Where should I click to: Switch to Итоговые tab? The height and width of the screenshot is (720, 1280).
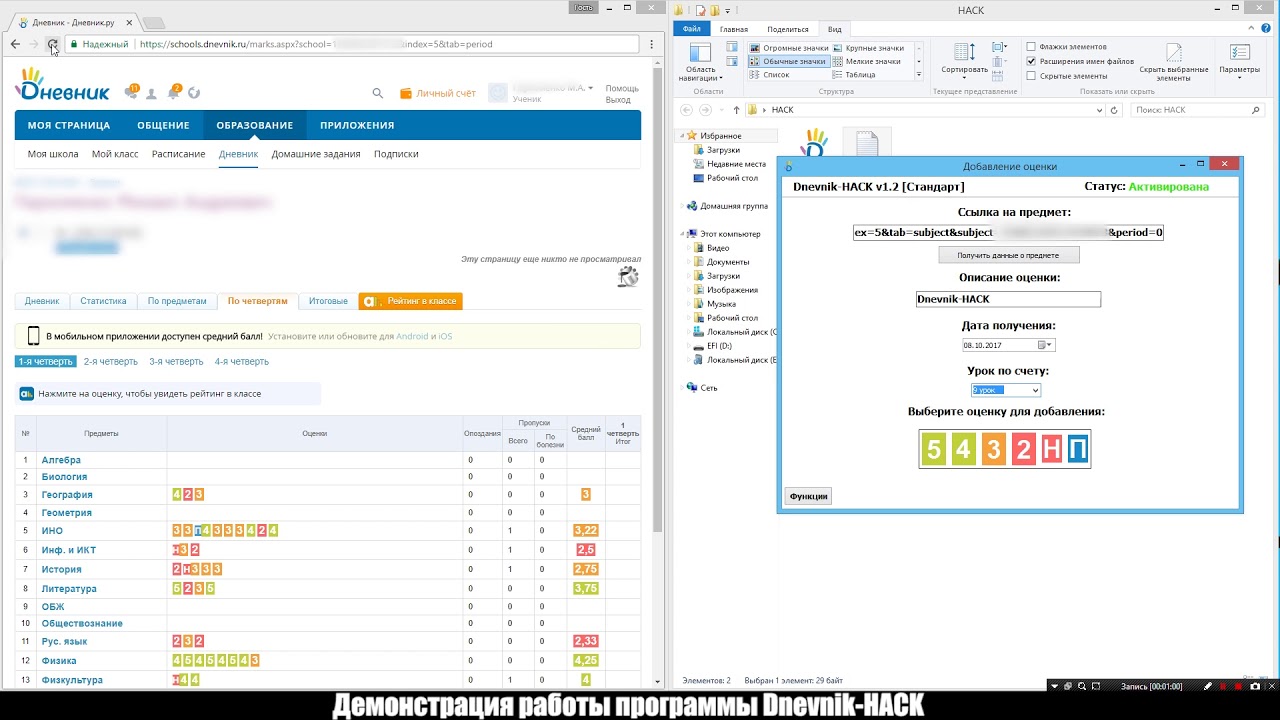328,301
